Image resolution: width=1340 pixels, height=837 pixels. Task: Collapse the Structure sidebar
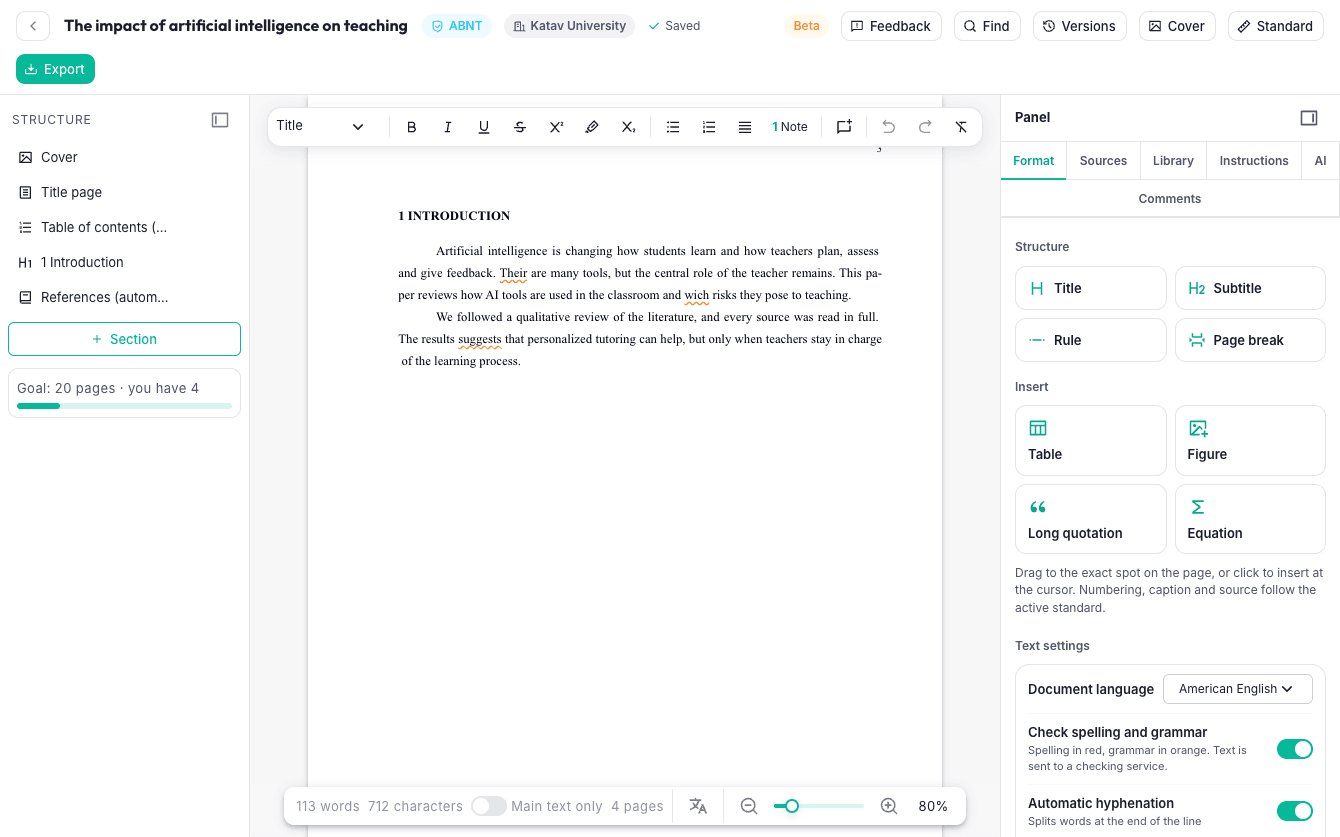[220, 120]
